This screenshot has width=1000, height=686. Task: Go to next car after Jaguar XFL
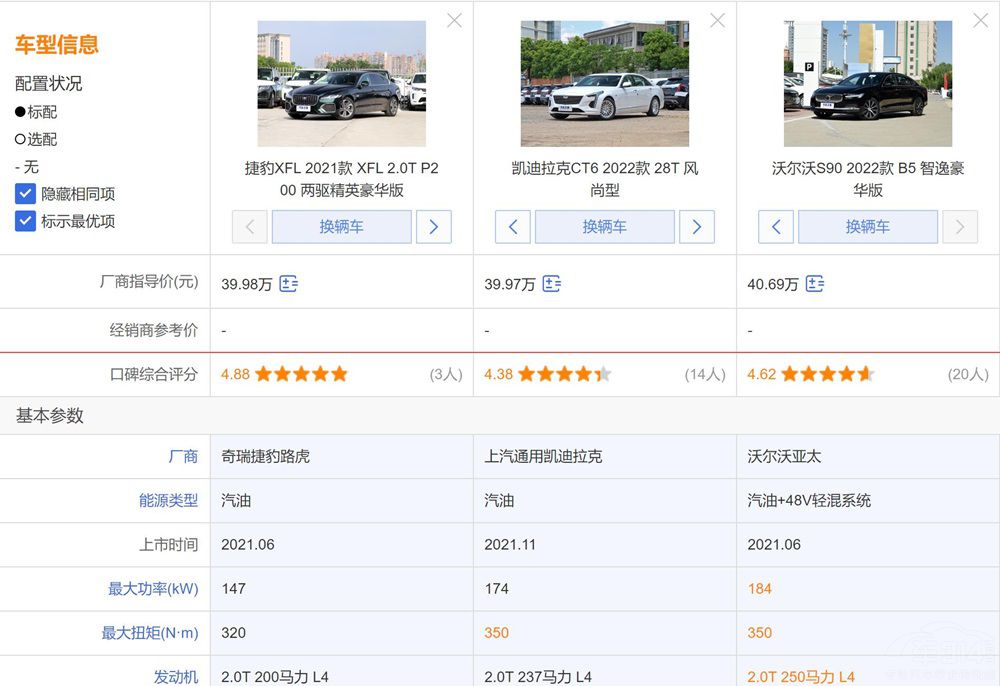[433, 227]
